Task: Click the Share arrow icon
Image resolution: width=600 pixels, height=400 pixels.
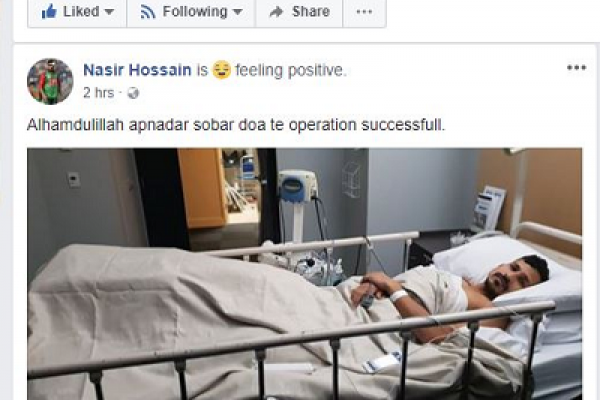Action: click(x=276, y=12)
